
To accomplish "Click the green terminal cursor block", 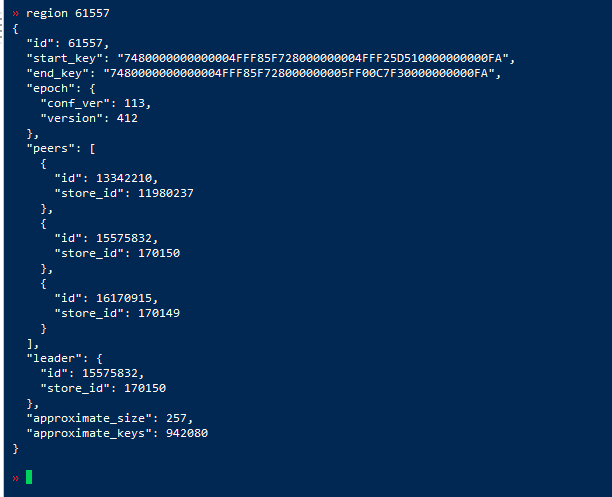I will coord(29,477).
